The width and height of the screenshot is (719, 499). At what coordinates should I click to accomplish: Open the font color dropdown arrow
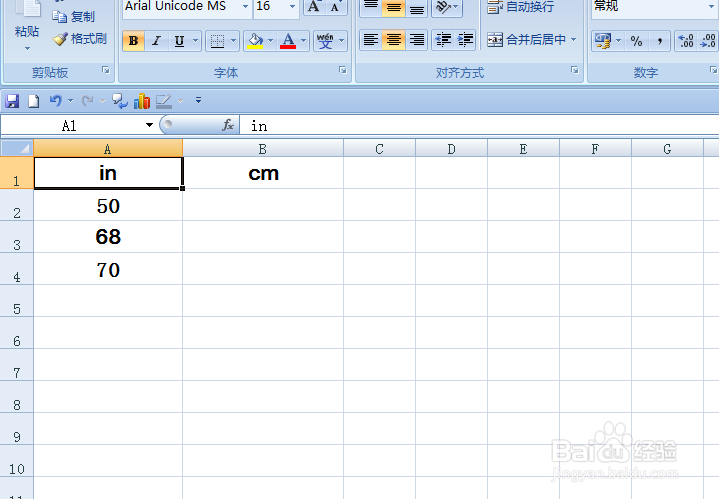coord(304,41)
